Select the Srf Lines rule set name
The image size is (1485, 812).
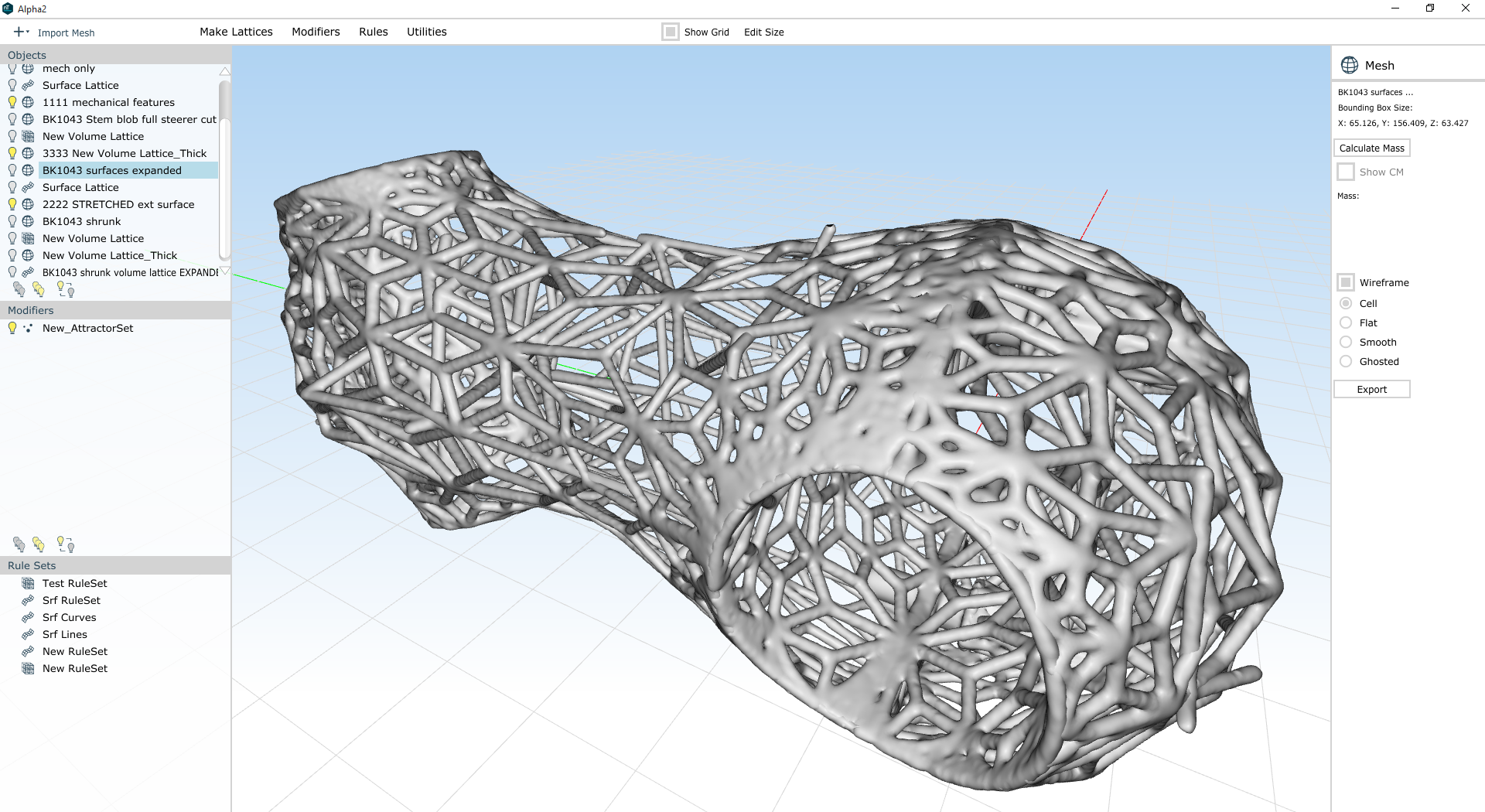point(64,634)
